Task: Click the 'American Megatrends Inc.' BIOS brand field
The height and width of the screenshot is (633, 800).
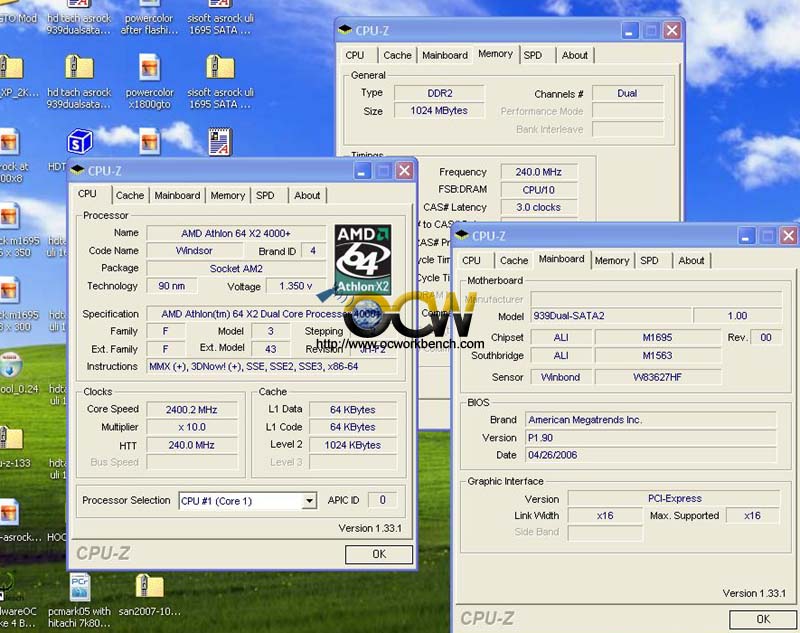Action: (651, 420)
